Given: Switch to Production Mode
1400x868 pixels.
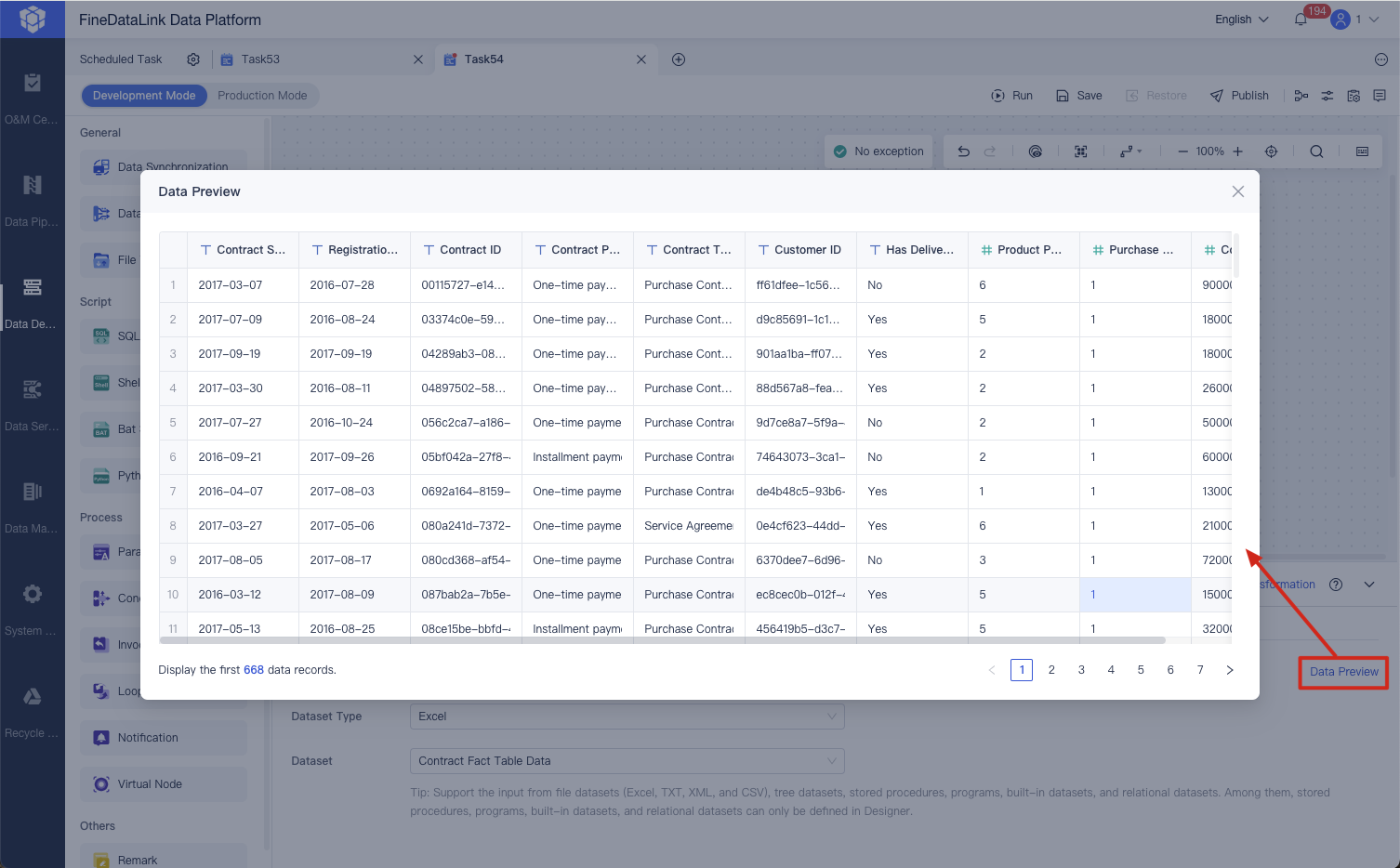Looking at the screenshot, I should [x=262, y=96].
